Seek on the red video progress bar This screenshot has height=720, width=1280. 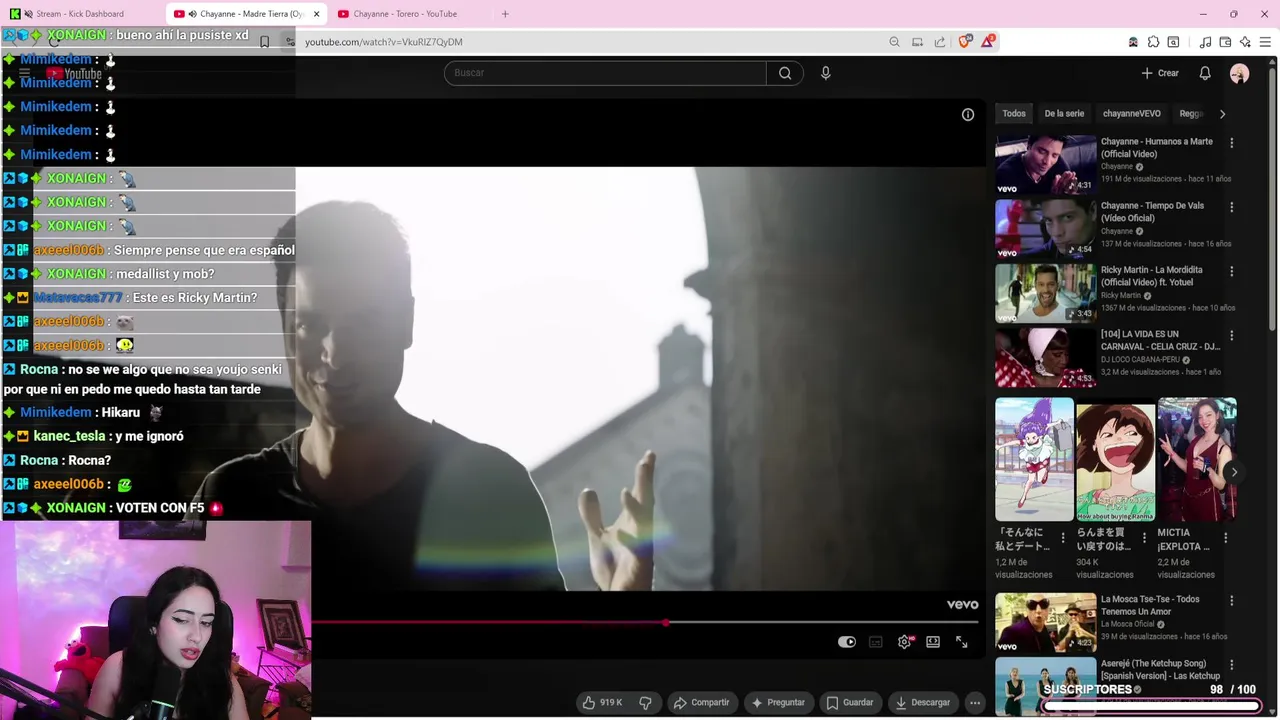pyautogui.click(x=645, y=623)
